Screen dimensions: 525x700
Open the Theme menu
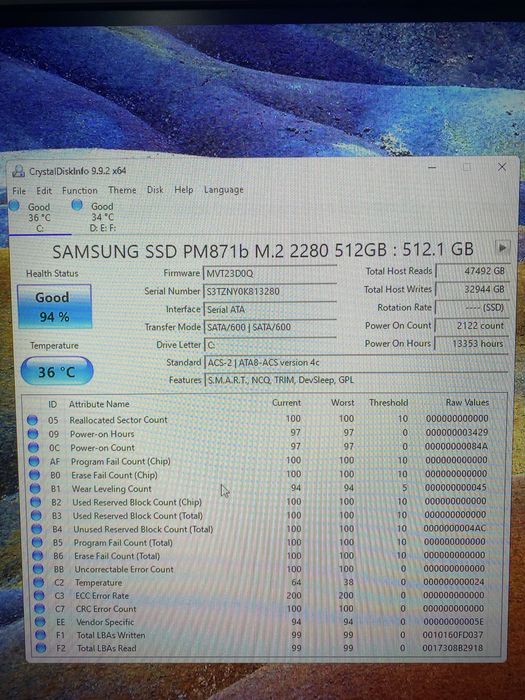[122, 190]
